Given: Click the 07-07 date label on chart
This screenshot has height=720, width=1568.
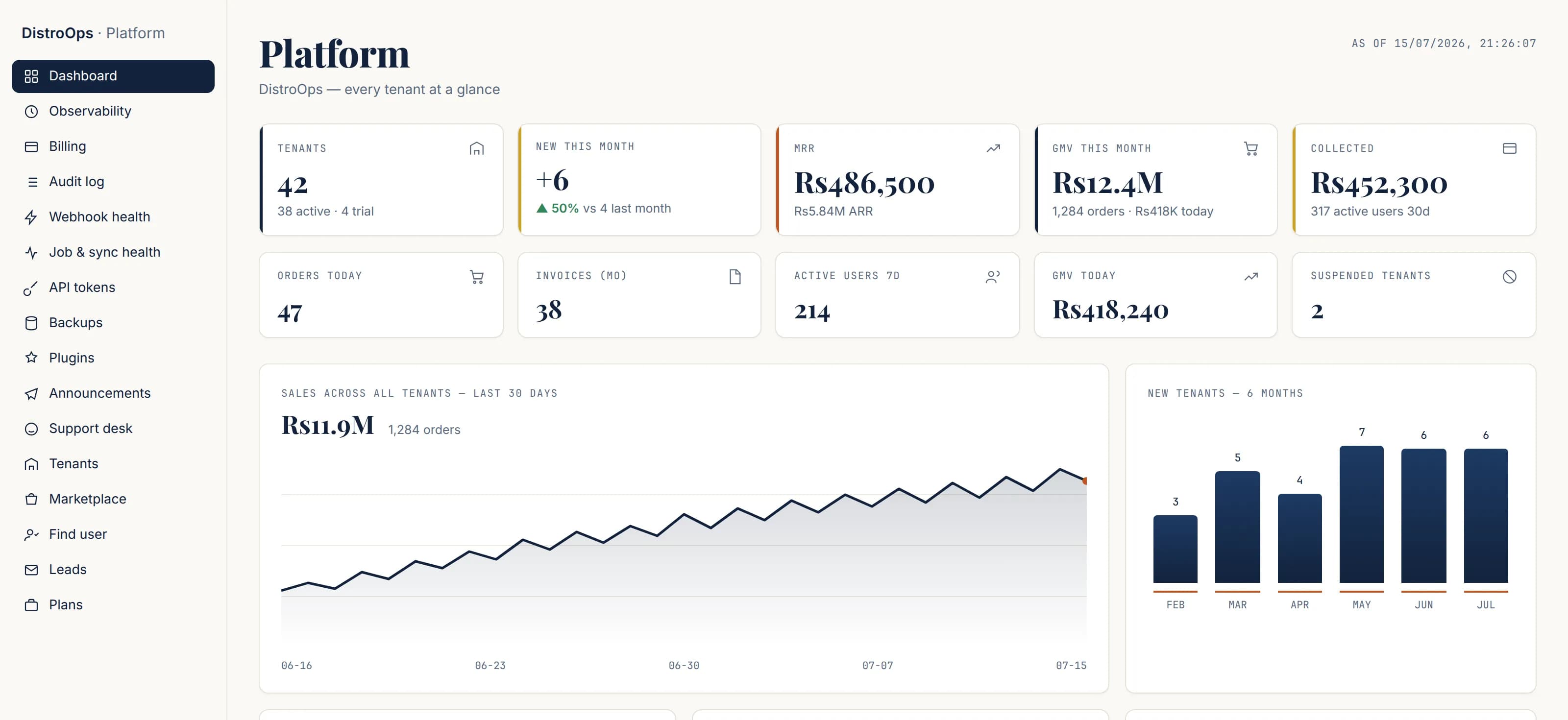Looking at the screenshot, I should click(877, 666).
